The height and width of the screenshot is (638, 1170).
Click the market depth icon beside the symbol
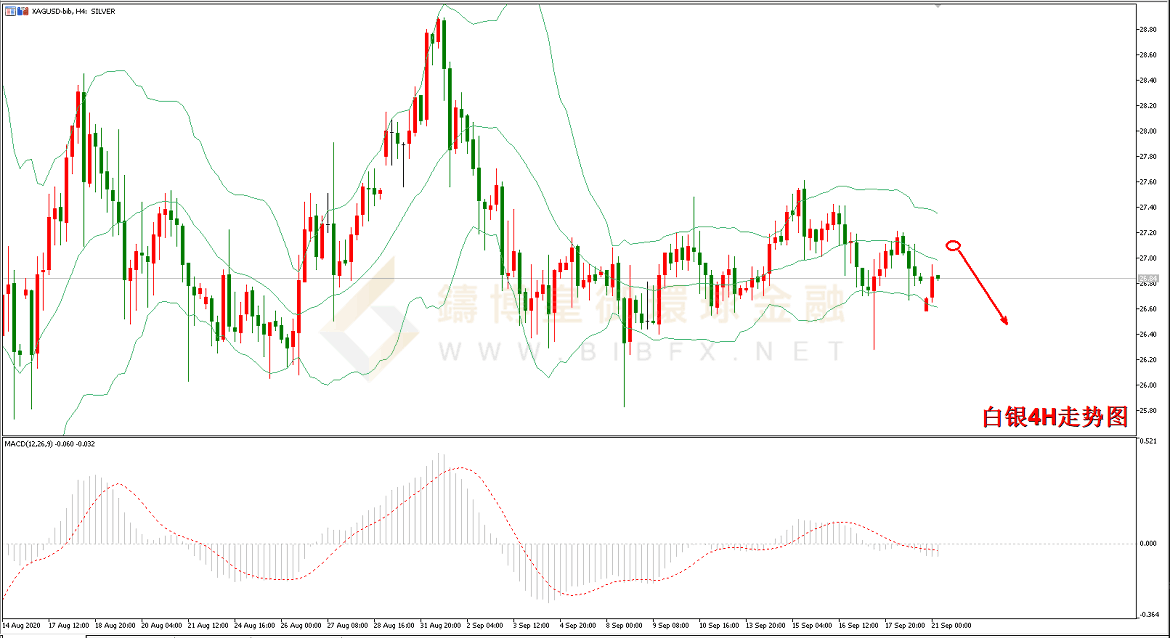tap(22, 10)
